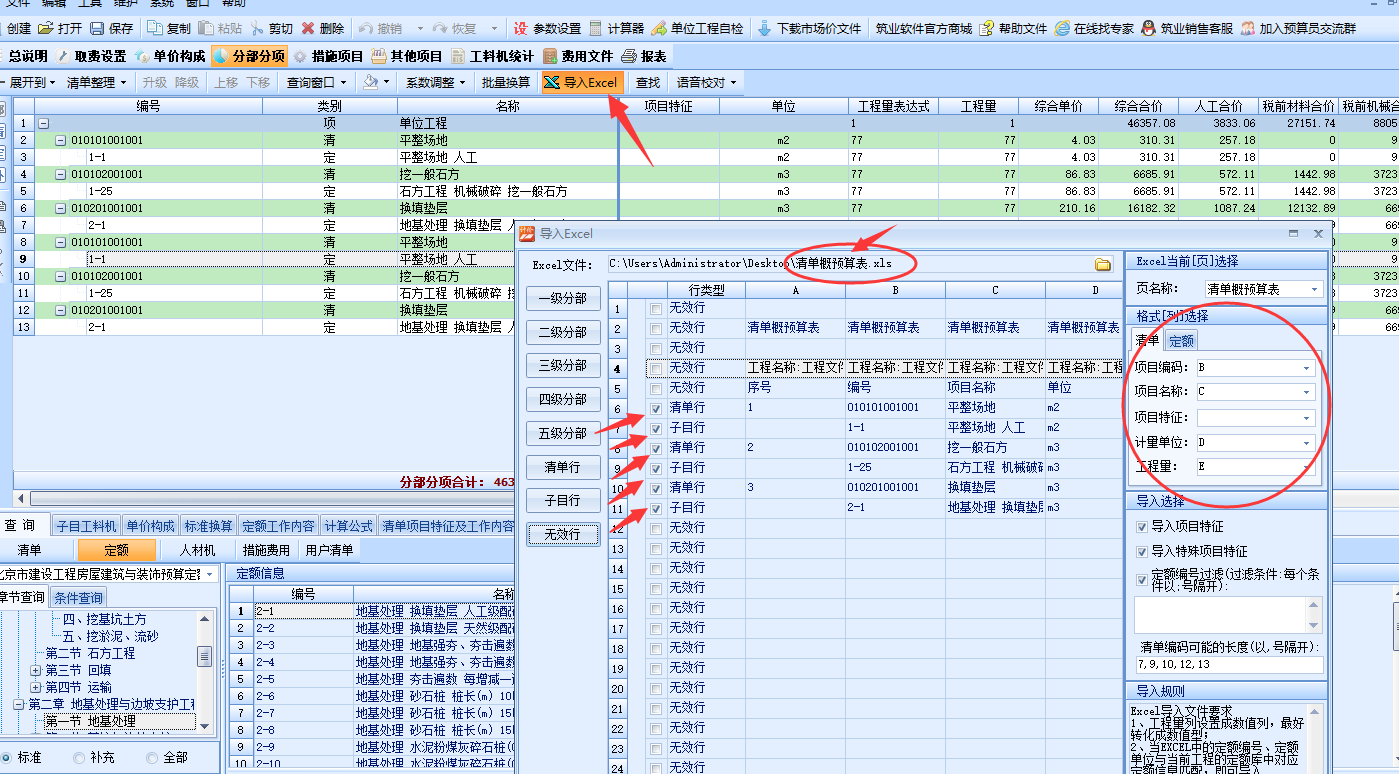Click the 剪切 (cut) scissors icon
The width and height of the screenshot is (1399, 774).
pyautogui.click(x=258, y=28)
